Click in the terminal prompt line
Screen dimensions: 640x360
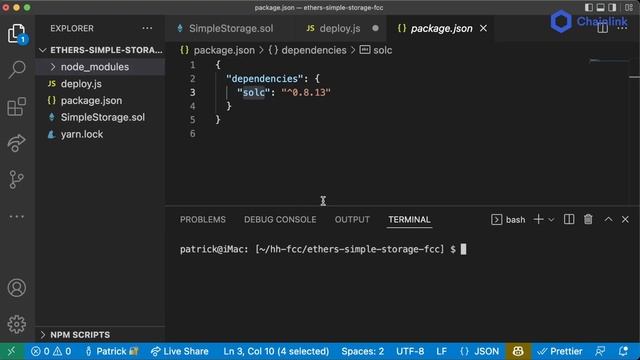click(323, 249)
